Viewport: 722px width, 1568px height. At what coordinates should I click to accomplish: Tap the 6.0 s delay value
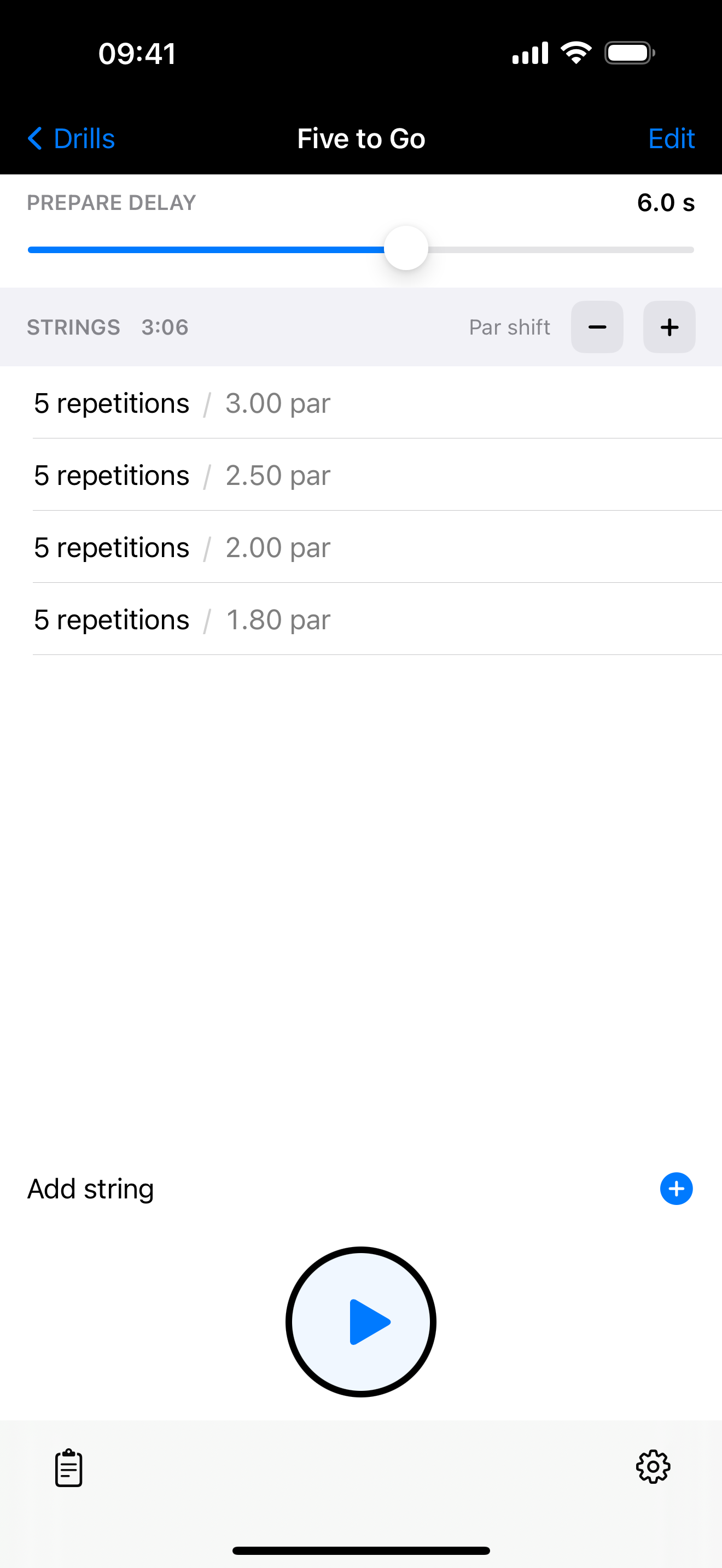(x=665, y=203)
